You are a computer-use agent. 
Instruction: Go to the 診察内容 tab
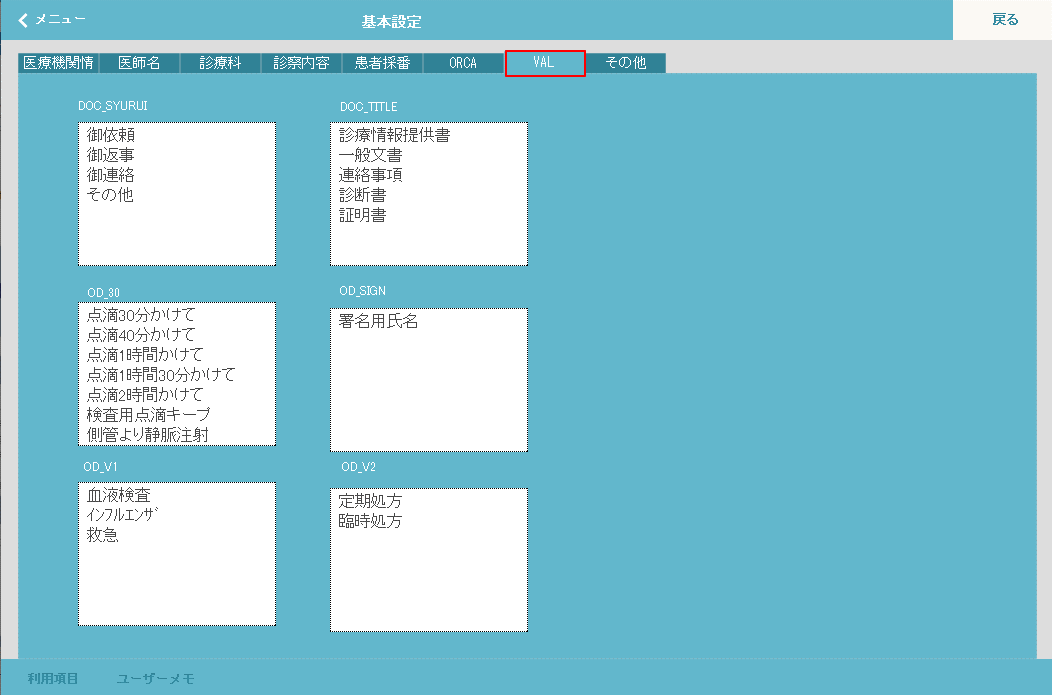[302, 63]
